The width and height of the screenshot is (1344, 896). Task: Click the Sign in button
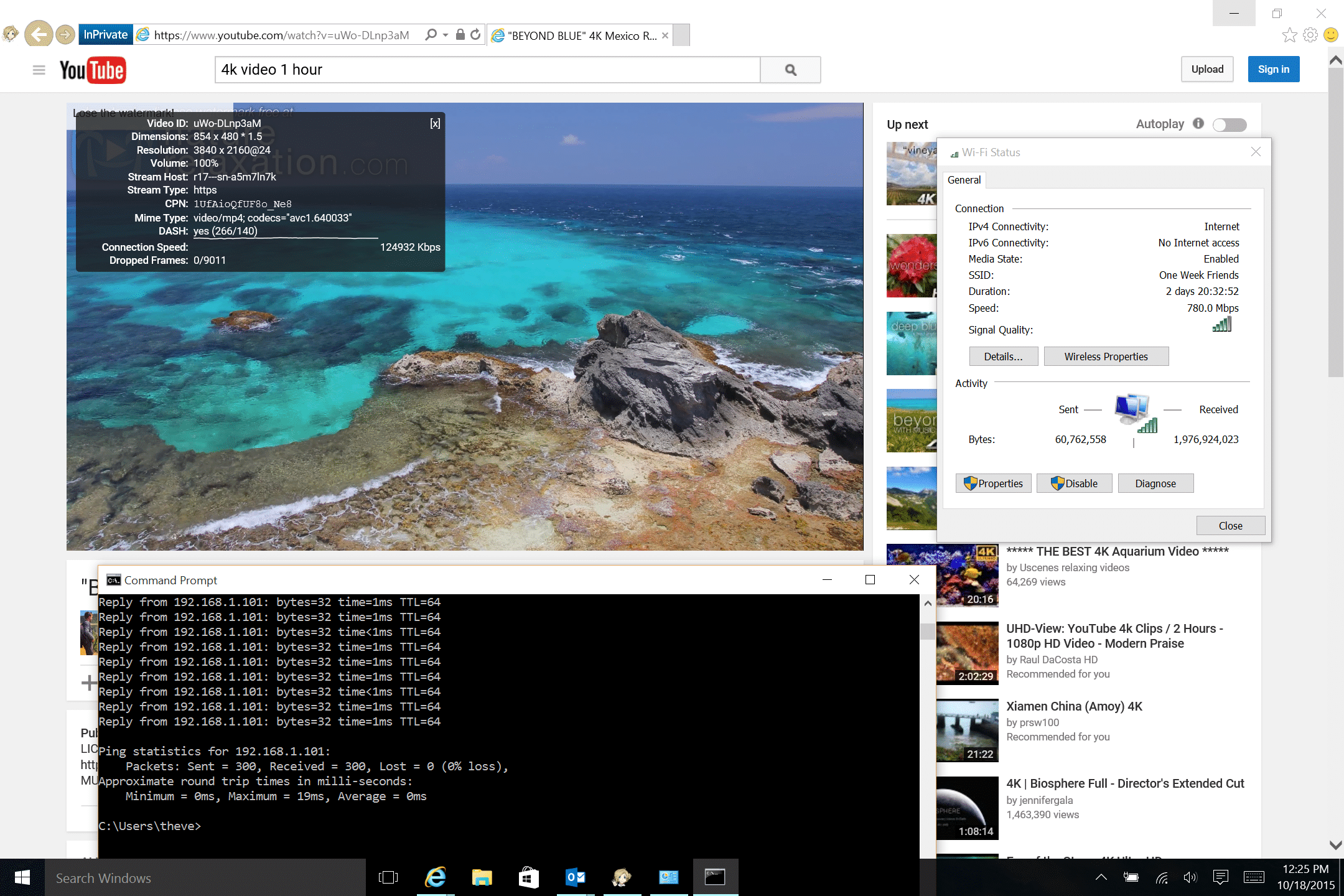[1274, 69]
